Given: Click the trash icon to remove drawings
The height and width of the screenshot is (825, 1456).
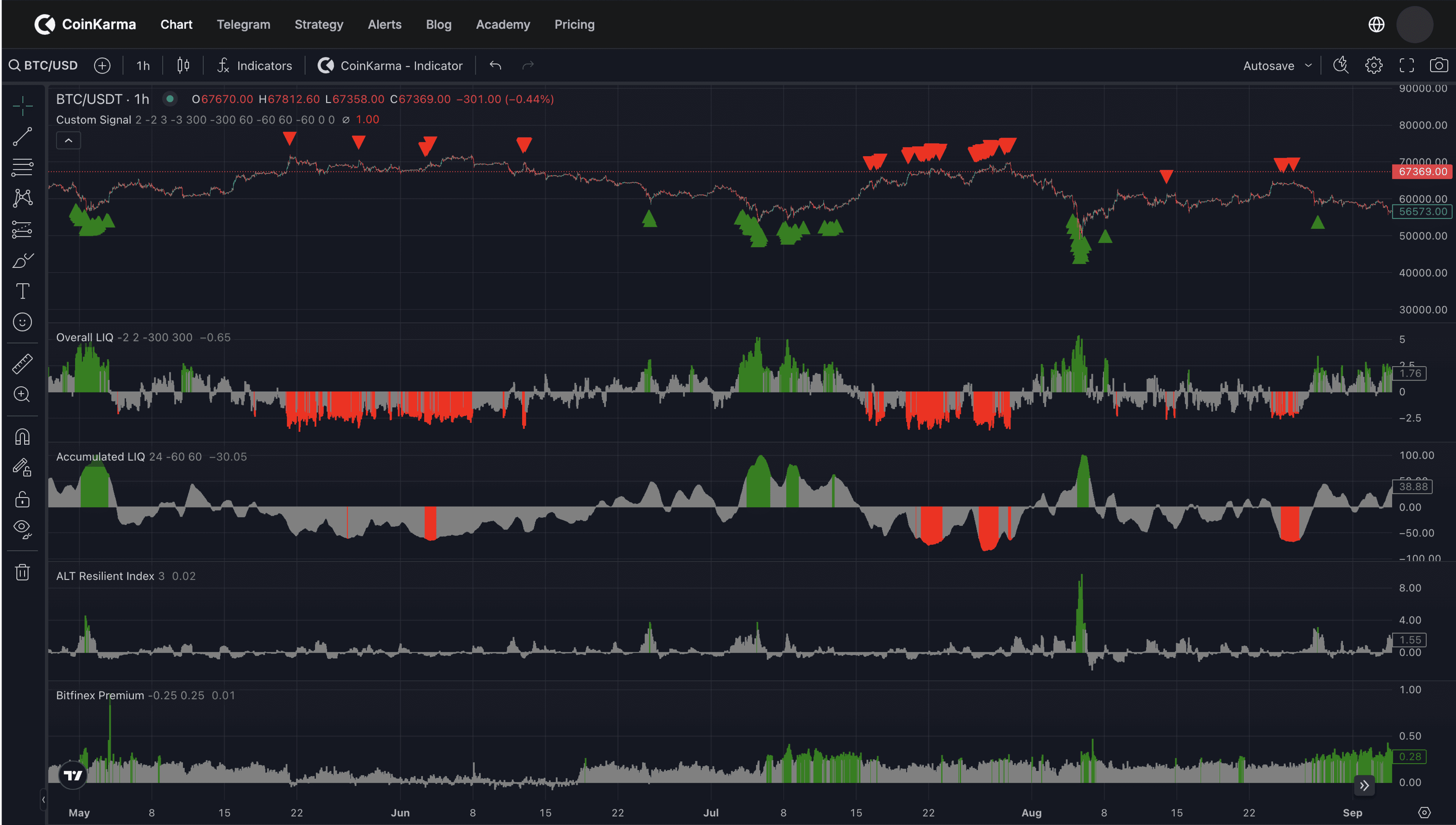Looking at the screenshot, I should point(23,572).
